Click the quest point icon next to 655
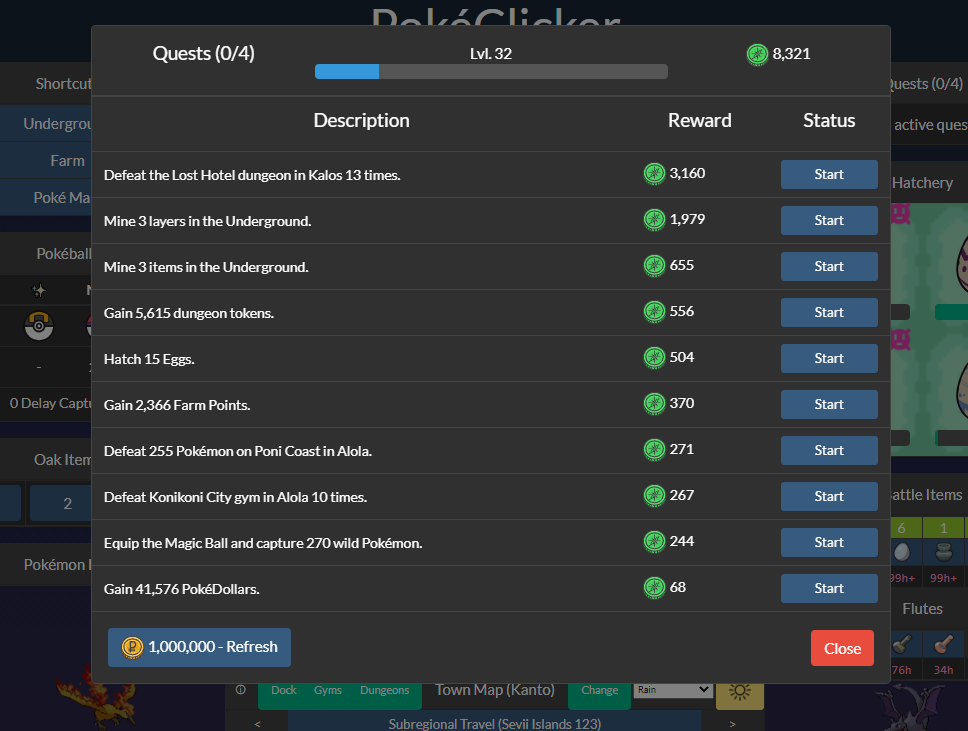968x731 pixels. pos(654,265)
